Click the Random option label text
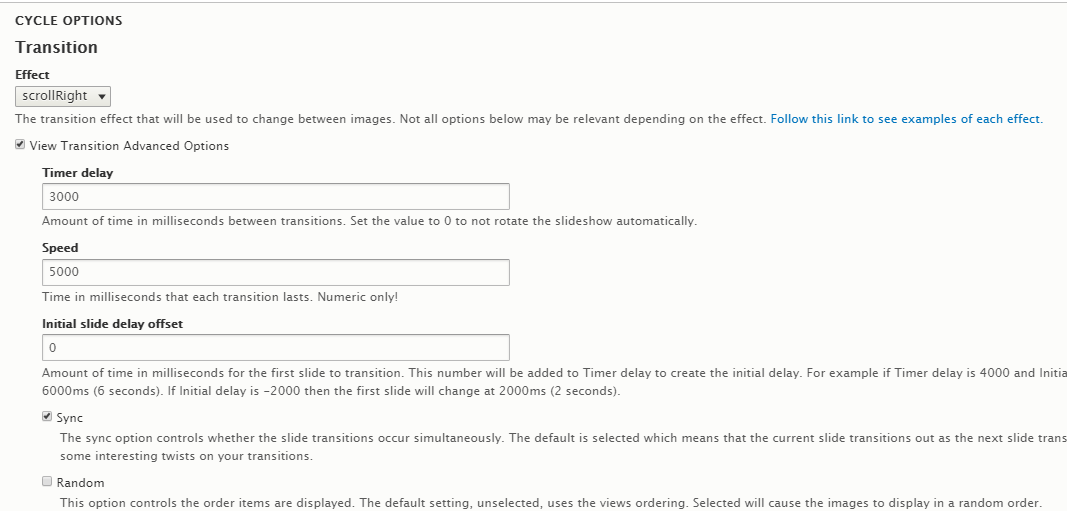Image resolution: width=1067 pixels, height=511 pixels. (80, 483)
